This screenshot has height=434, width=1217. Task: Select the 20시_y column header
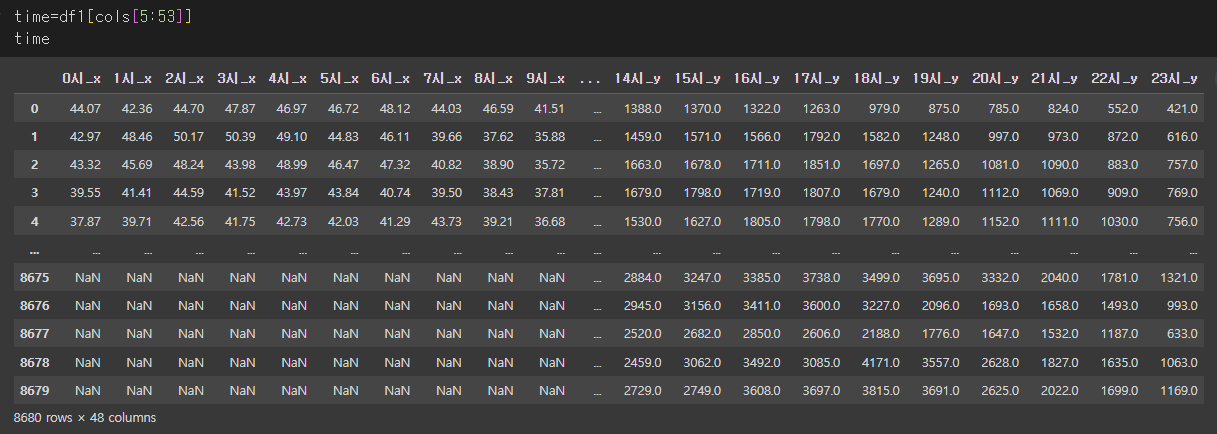tap(995, 78)
